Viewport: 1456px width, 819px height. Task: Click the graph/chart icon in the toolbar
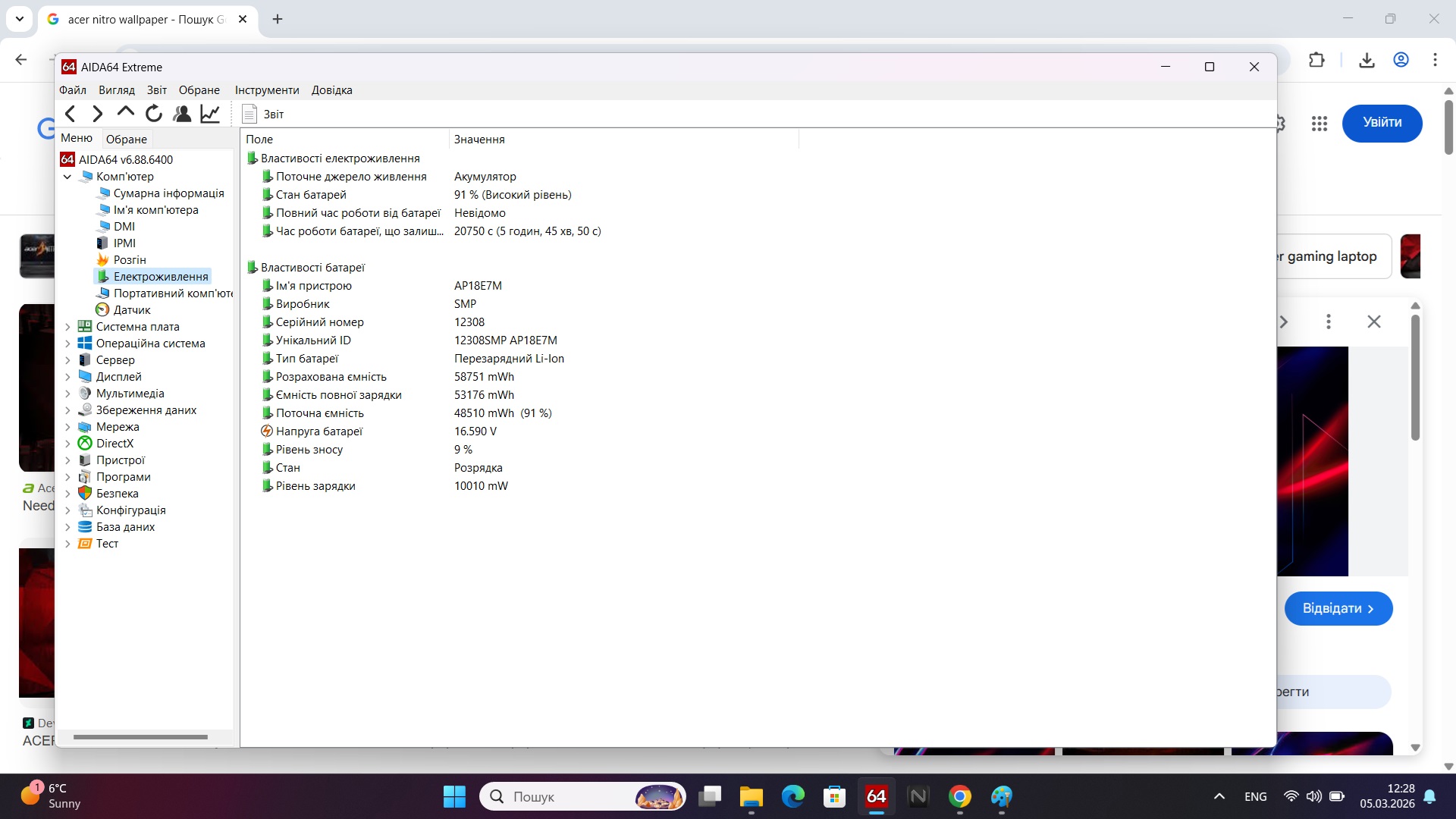click(209, 113)
